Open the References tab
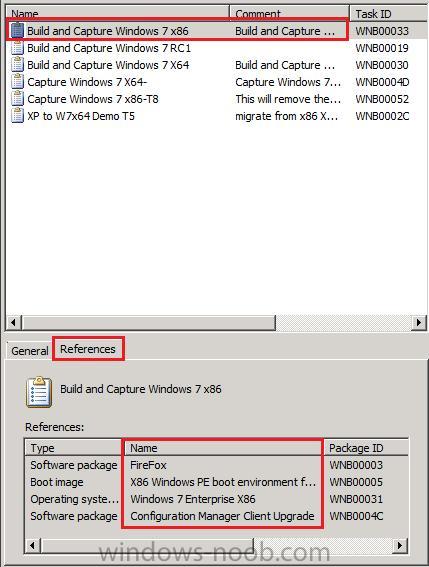Screen dimensions: 429x567 pyautogui.click(x=88, y=349)
